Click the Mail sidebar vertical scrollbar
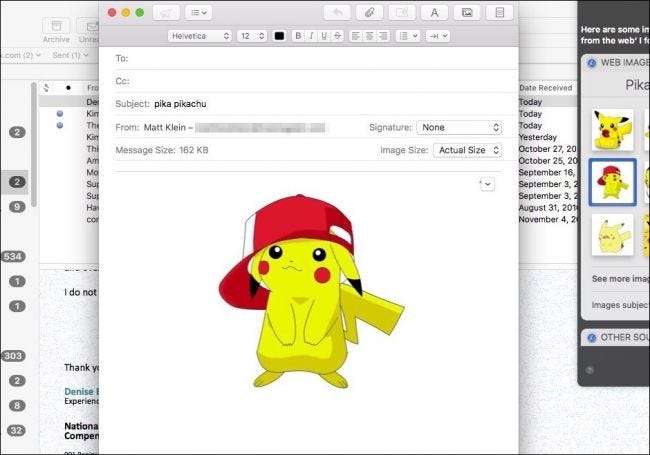The height and width of the screenshot is (455, 650). point(34,144)
